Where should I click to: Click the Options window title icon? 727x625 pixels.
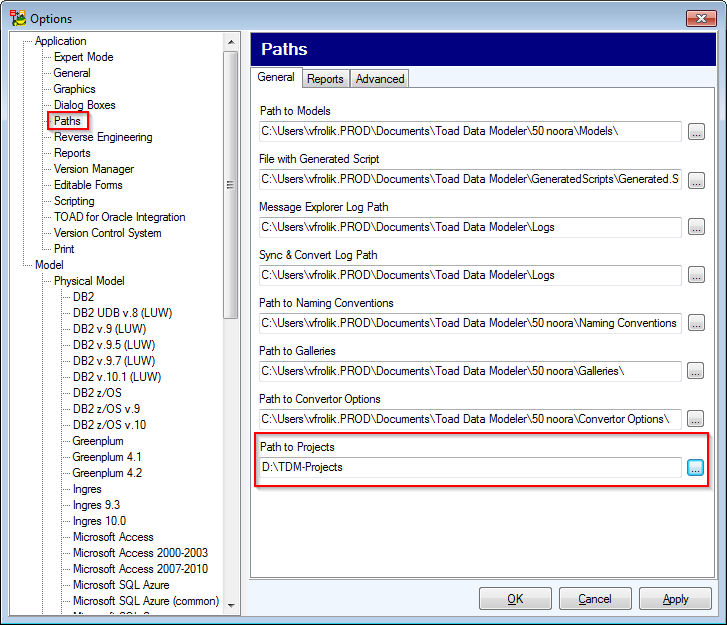pyautogui.click(x=19, y=18)
